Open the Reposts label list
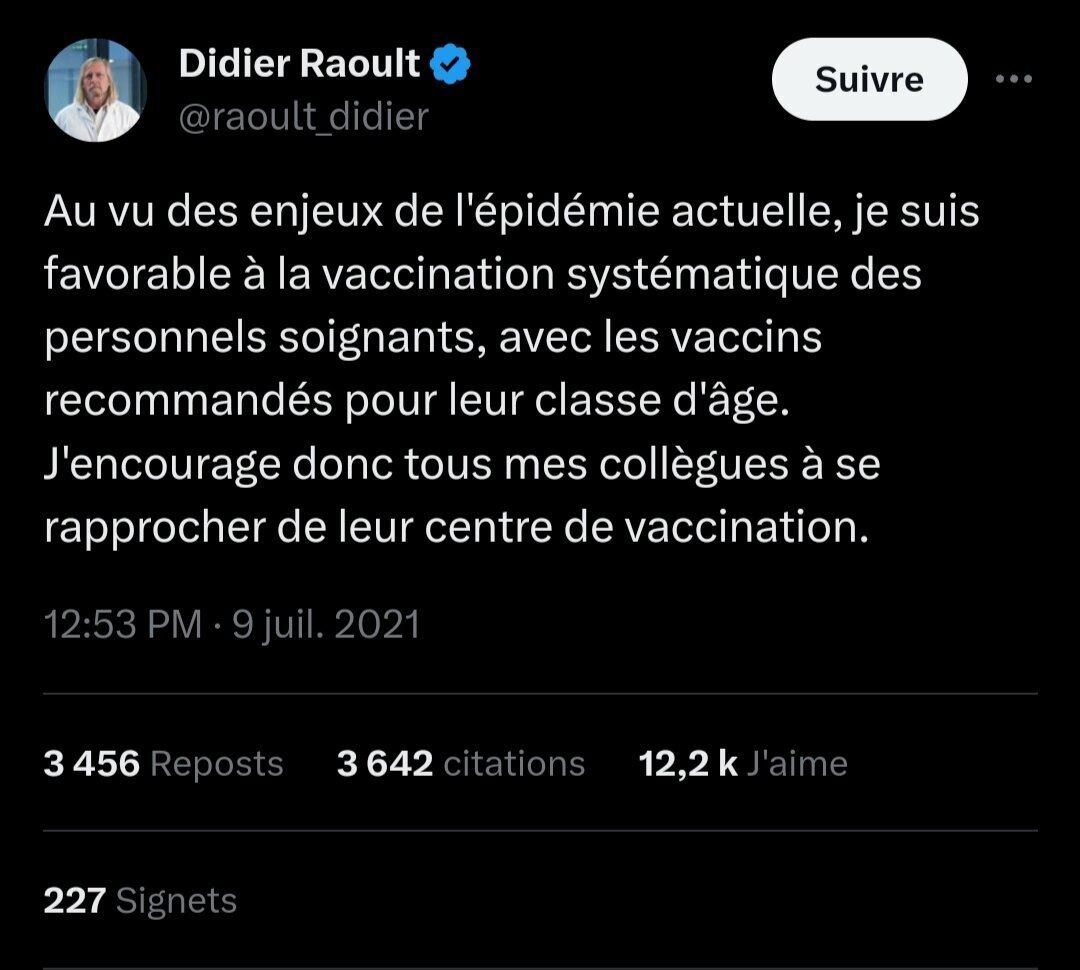Viewport: 1080px width, 970px height. point(217,764)
